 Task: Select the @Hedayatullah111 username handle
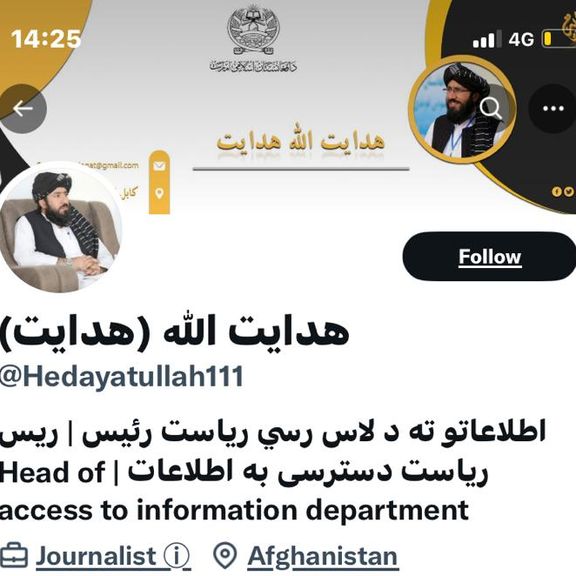coord(121,377)
